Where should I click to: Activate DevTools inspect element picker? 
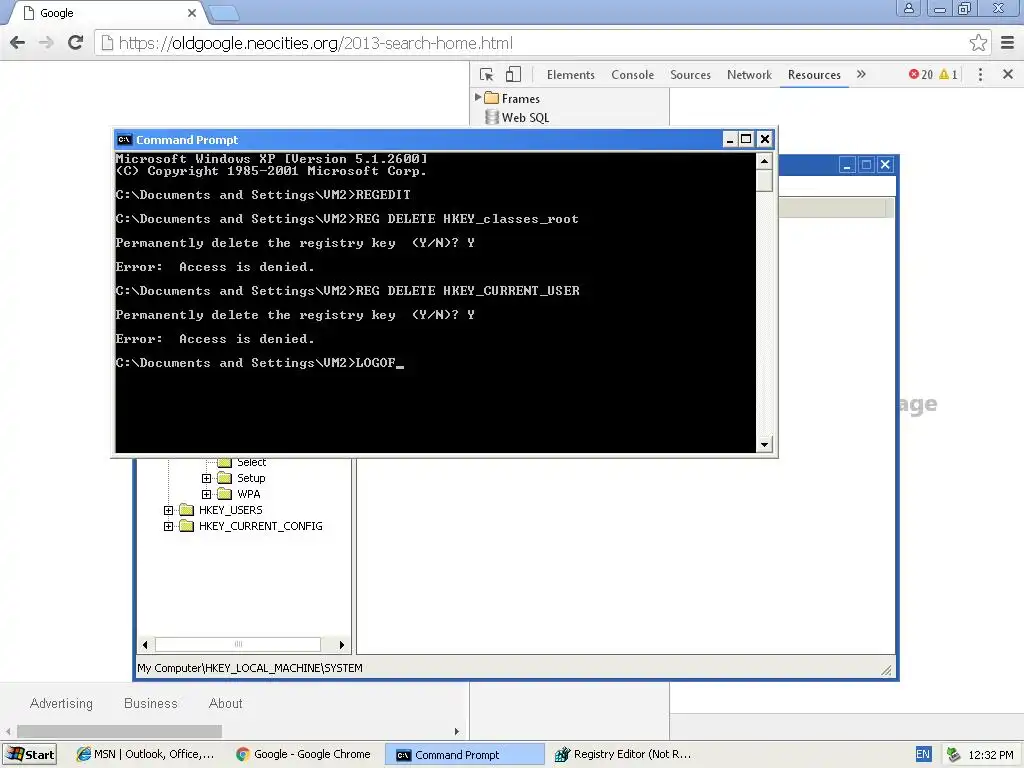(x=487, y=74)
